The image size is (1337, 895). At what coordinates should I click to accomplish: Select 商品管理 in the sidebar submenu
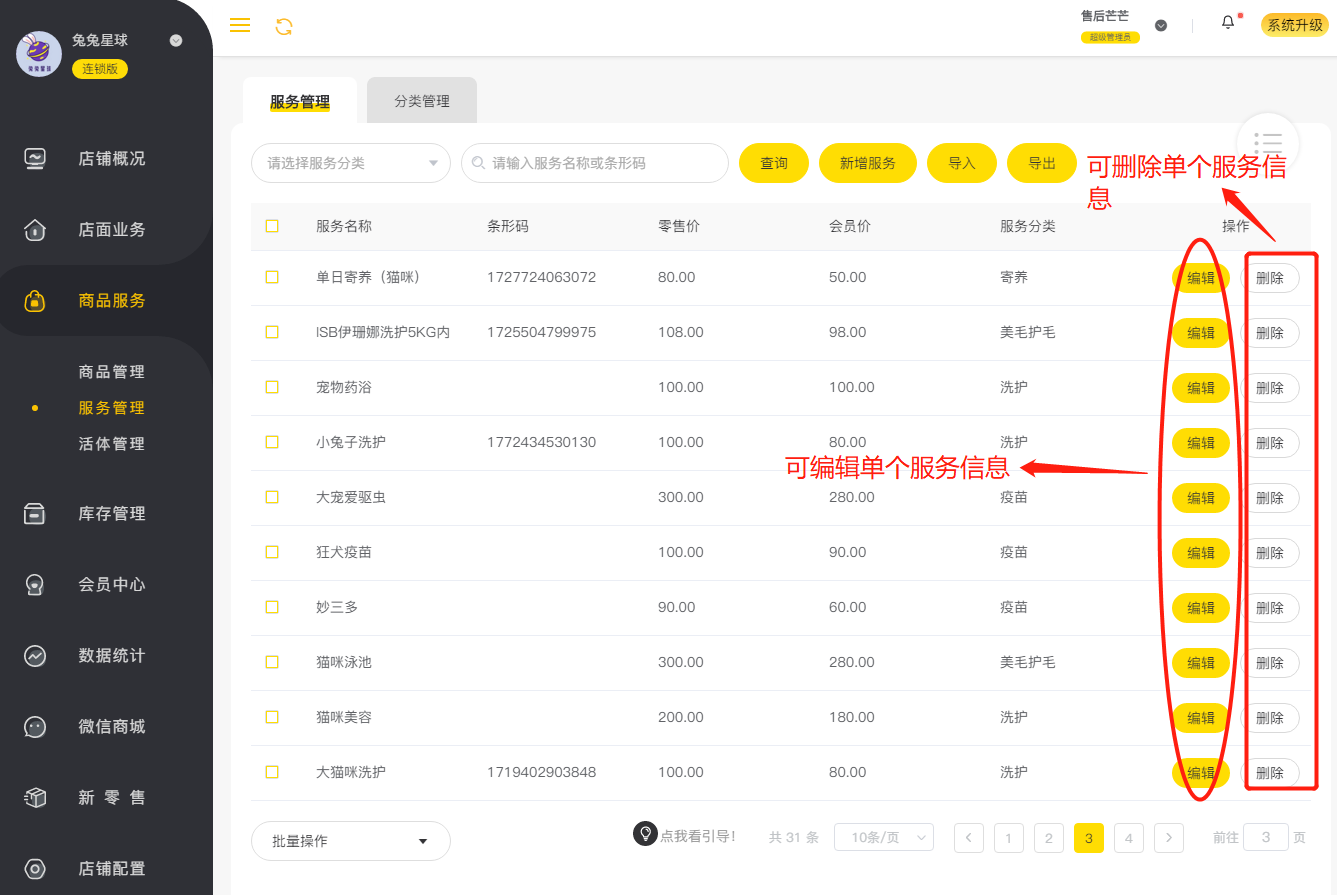point(111,372)
